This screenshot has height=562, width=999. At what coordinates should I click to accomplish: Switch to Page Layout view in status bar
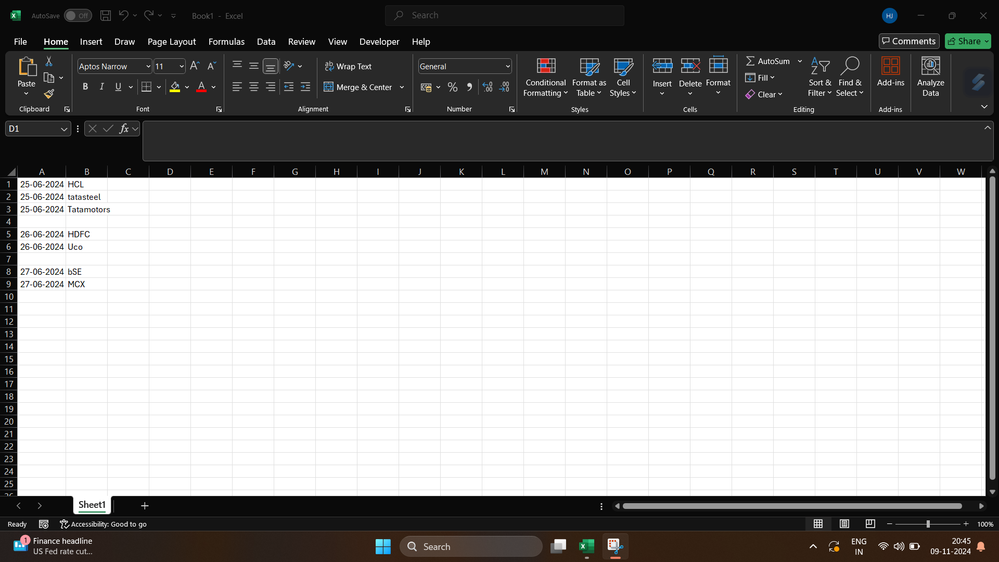tap(844, 524)
